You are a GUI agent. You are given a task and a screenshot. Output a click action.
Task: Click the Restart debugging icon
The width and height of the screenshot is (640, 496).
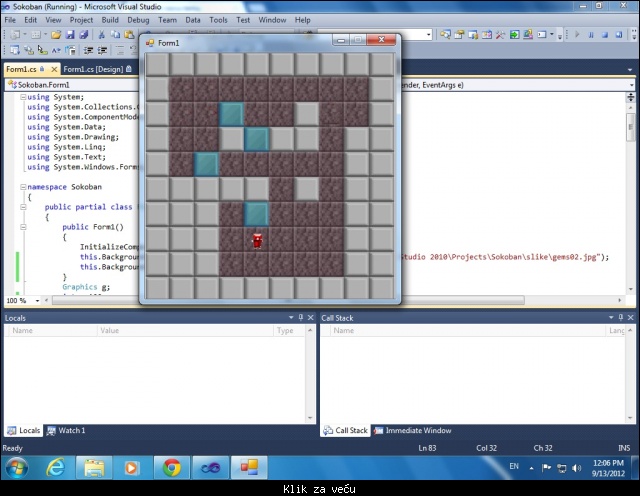tap(619, 35)
